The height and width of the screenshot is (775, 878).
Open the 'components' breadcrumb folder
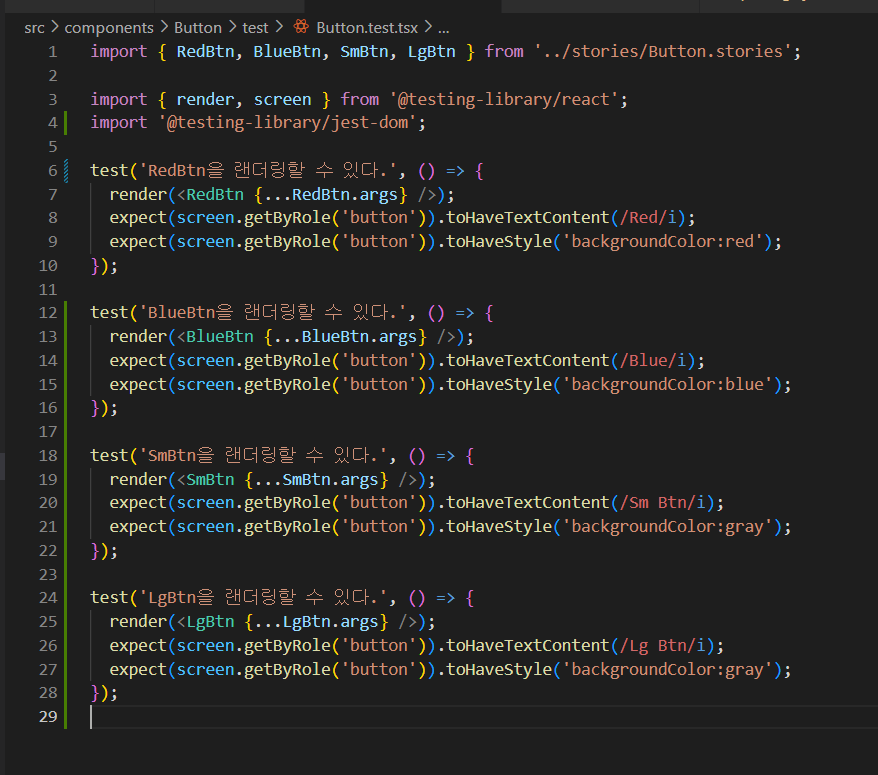pos(109,27)
